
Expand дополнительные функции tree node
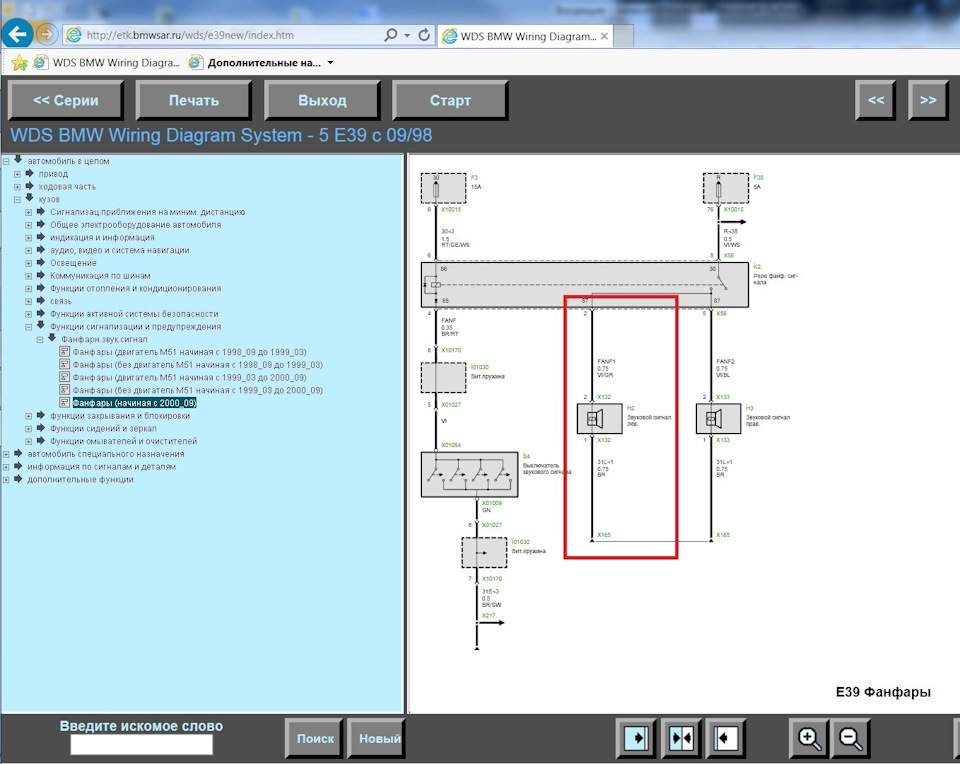click(x=6, y=480)
